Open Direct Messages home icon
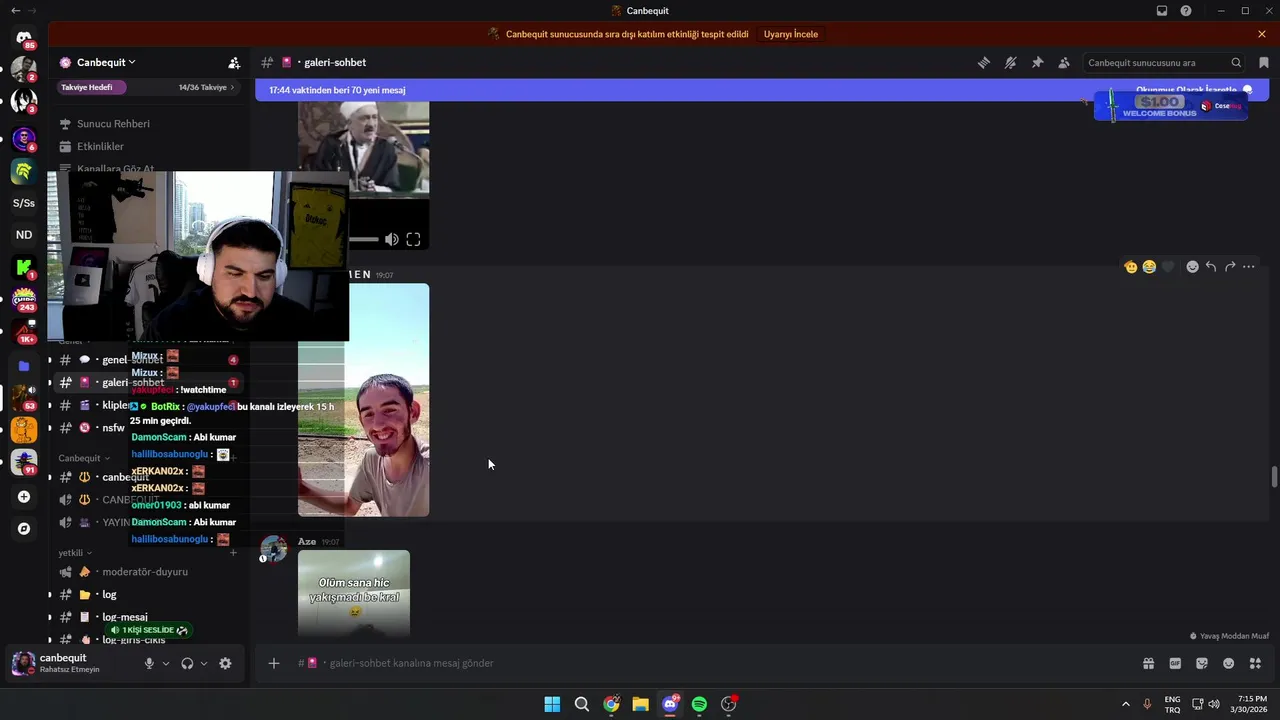This screenshot has width=1280, height=720. (24, 38)
